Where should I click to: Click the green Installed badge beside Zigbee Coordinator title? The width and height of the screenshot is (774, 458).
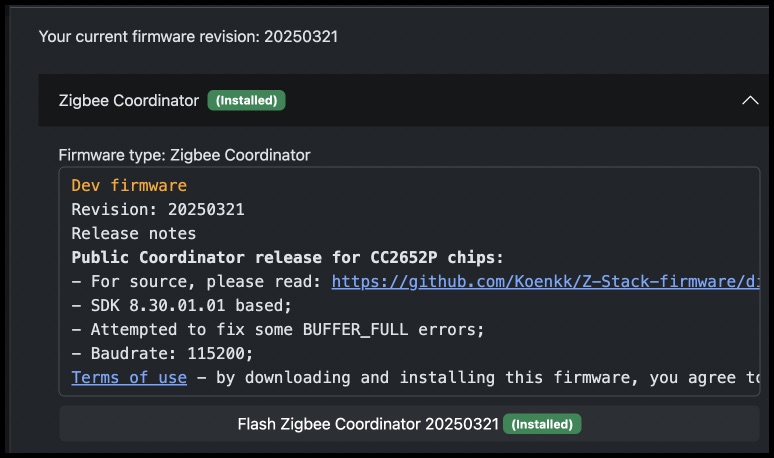[x=246, y=100]
